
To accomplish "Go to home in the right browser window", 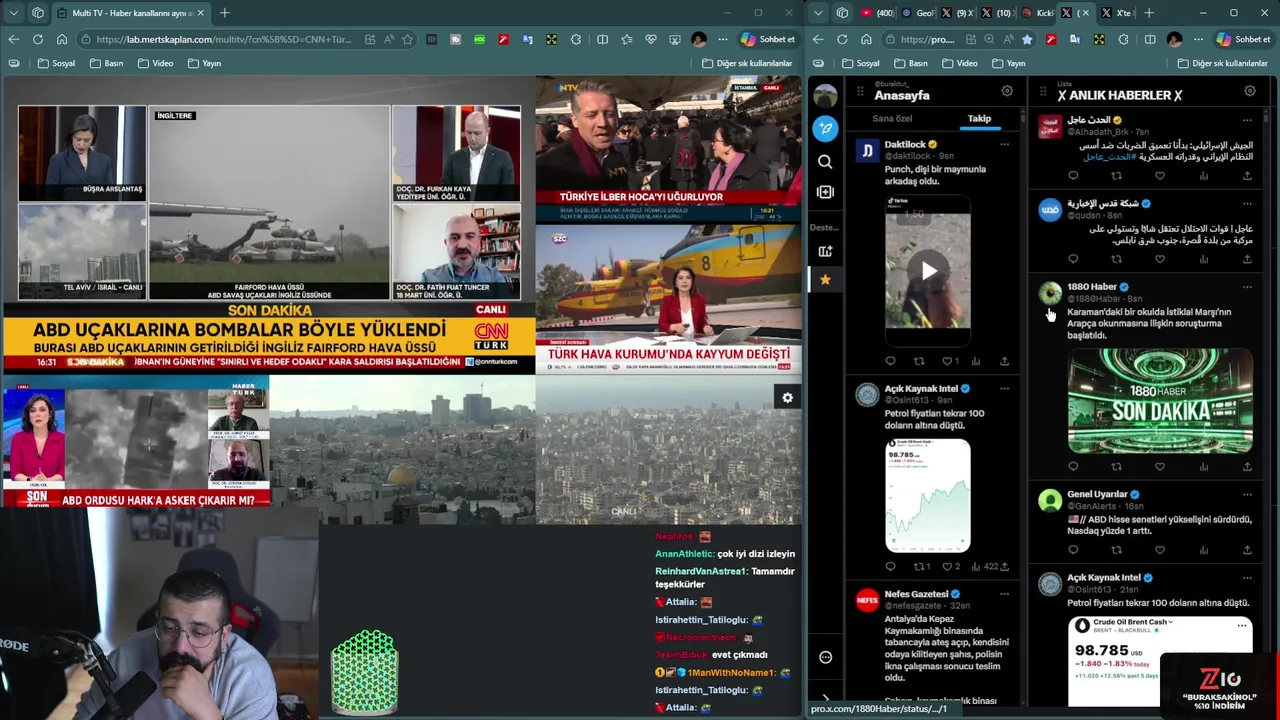I will (866, 39).
